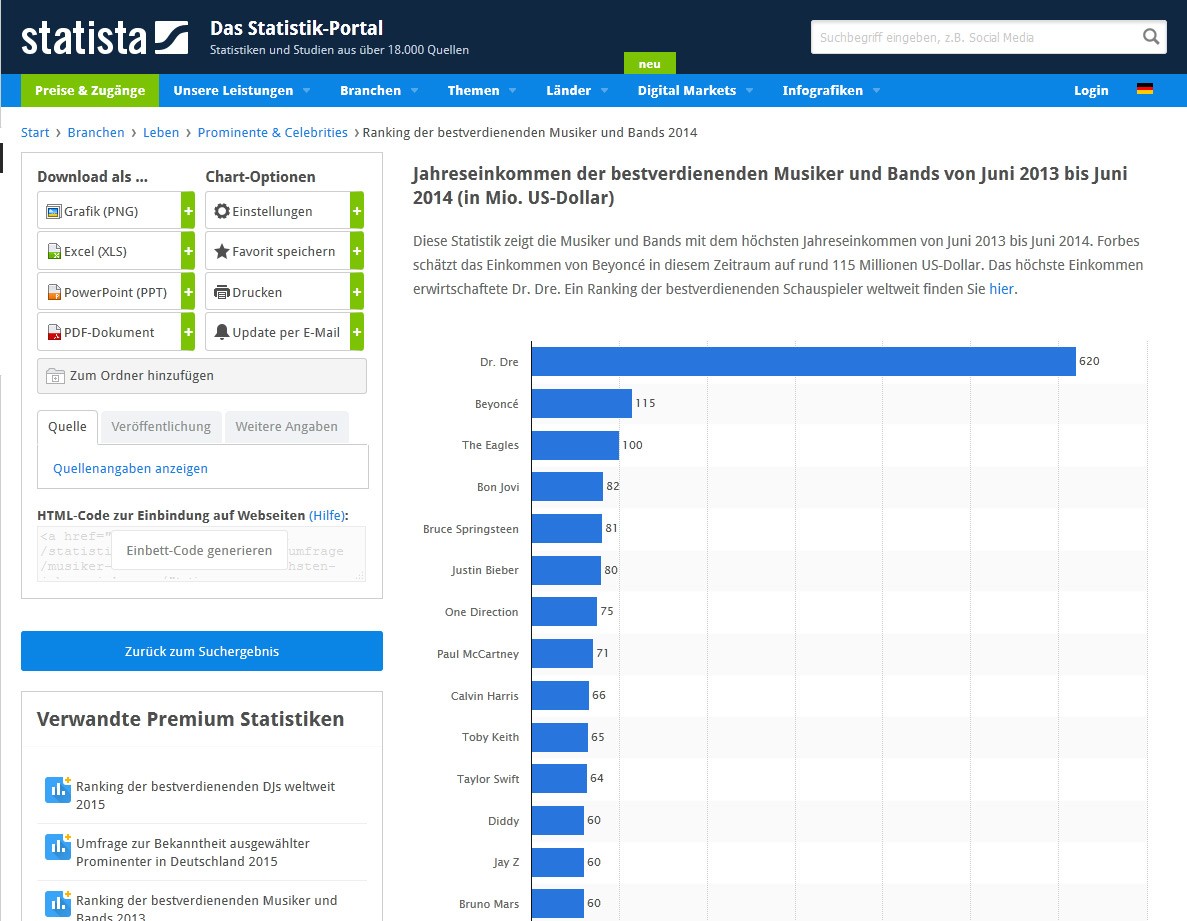1187x921 pixels.
Task: Click the PowerPoint (PPT) file icon
Action: coord(54,292)
